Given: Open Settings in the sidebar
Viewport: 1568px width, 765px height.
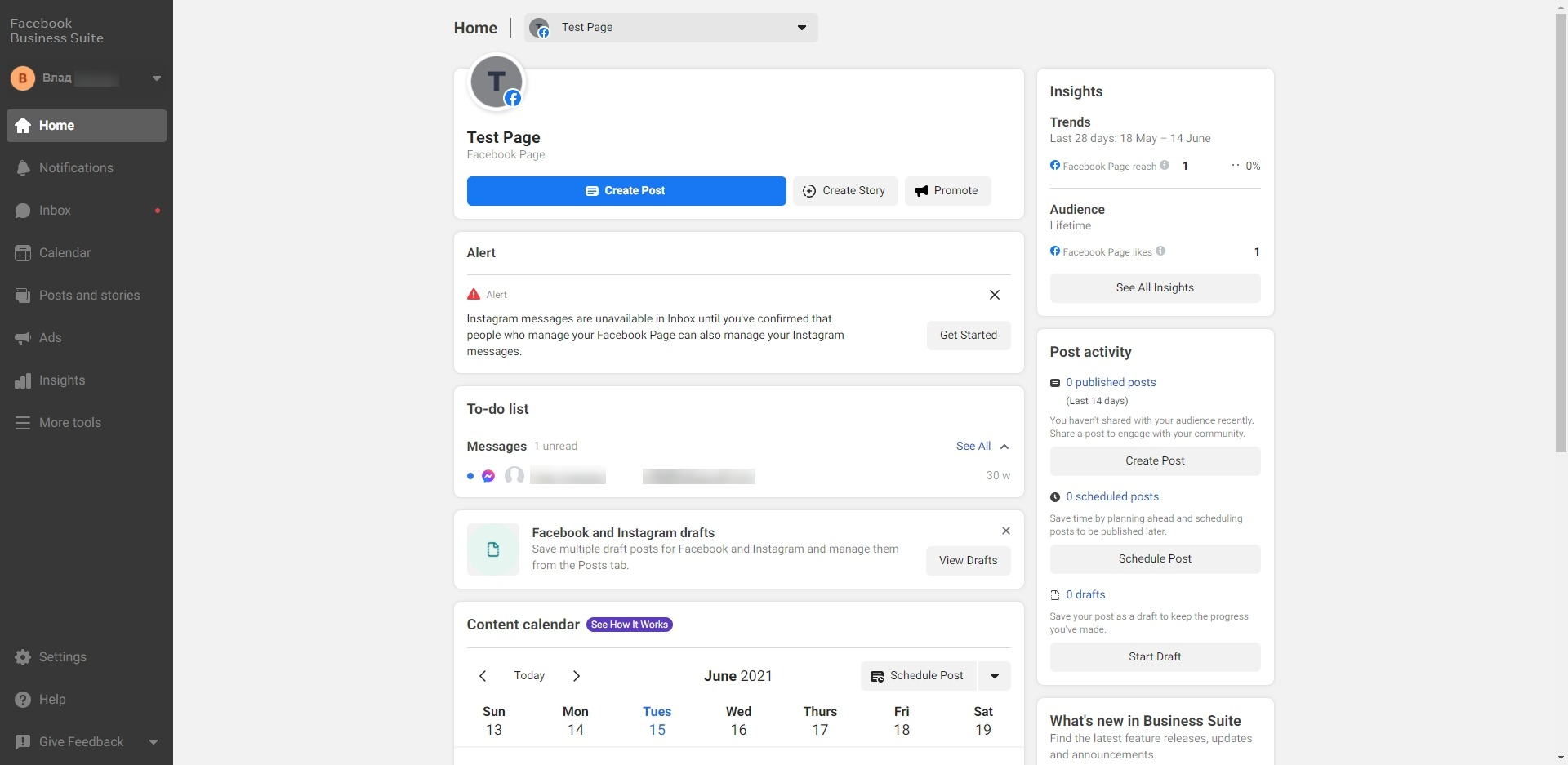Looking at the screenshot, I should pyautogui.click(x=86, y=657).
